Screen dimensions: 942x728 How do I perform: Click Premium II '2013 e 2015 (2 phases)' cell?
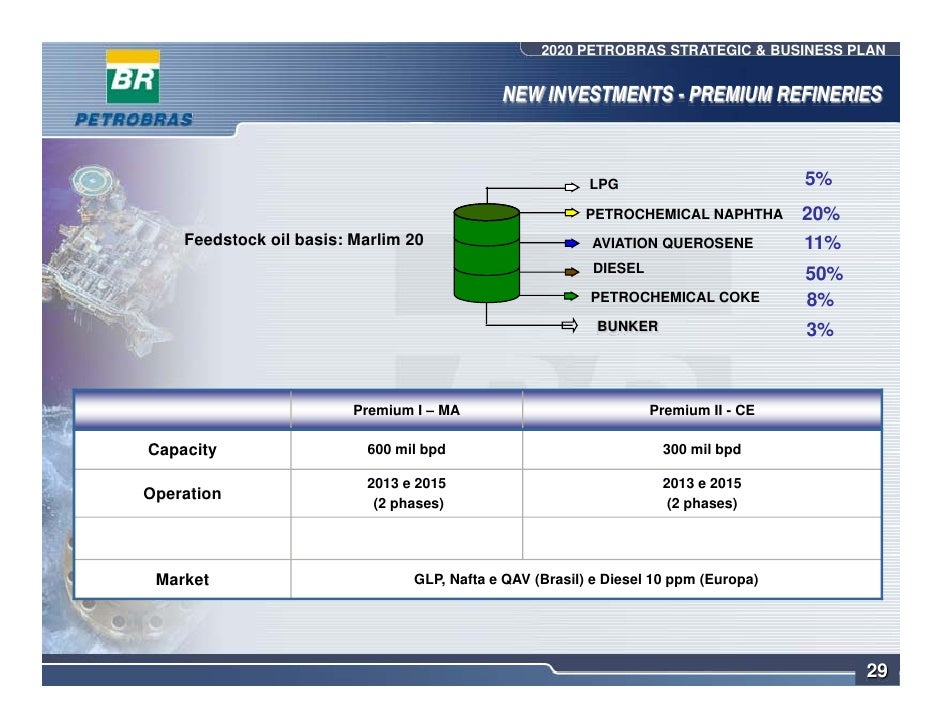click(702, 493)
